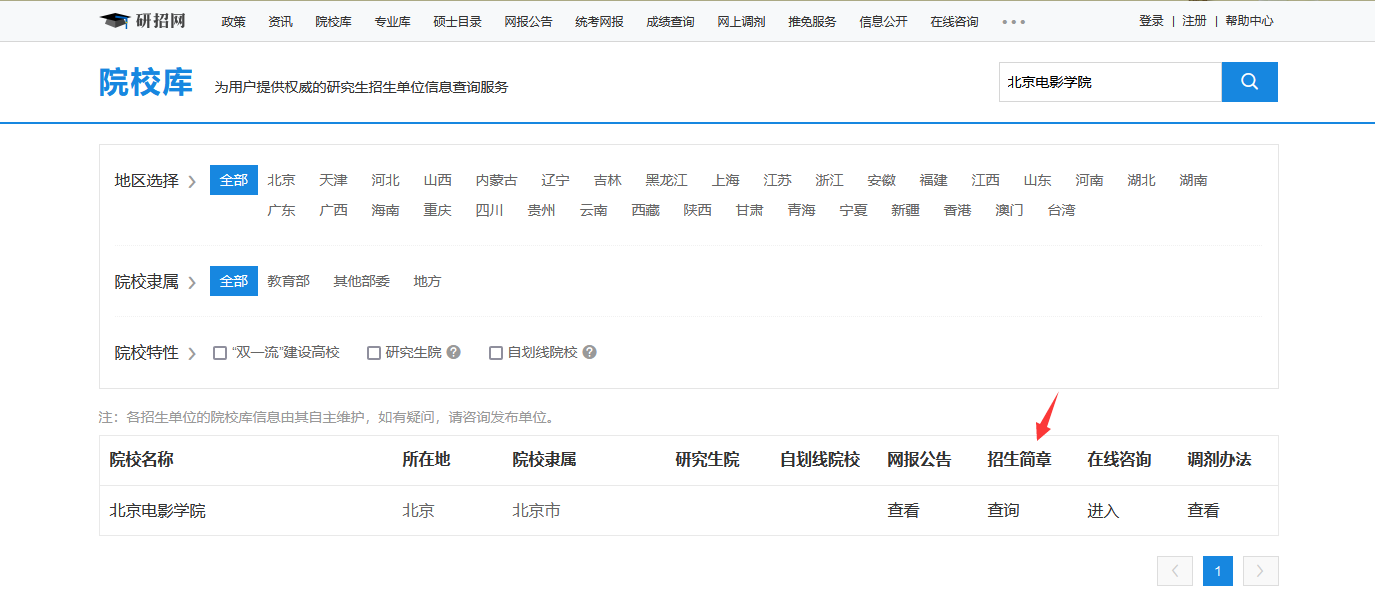The height and width of the screenshot is (598, 1375).
Task: Click the search box containing 北京电影学院
Action: [x=1110, y=82]
